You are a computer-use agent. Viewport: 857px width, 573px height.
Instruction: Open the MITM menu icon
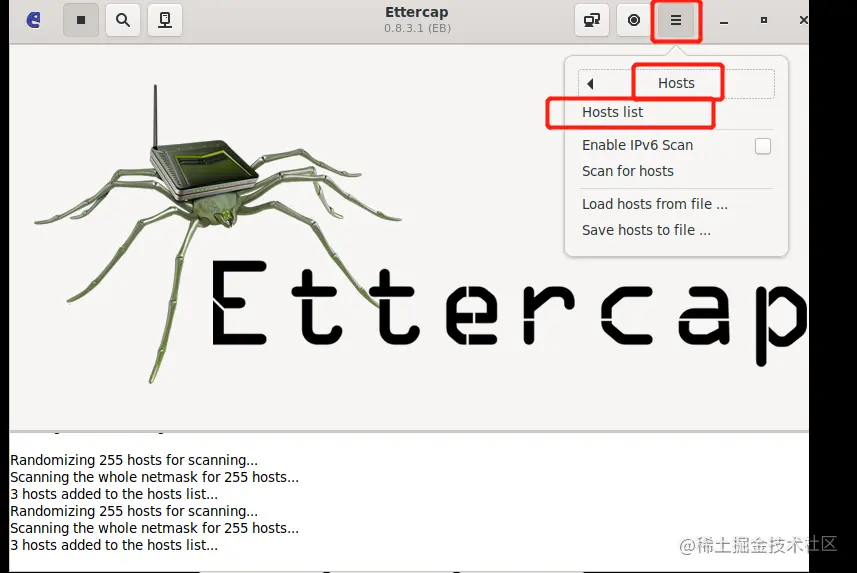pos(592,20)
